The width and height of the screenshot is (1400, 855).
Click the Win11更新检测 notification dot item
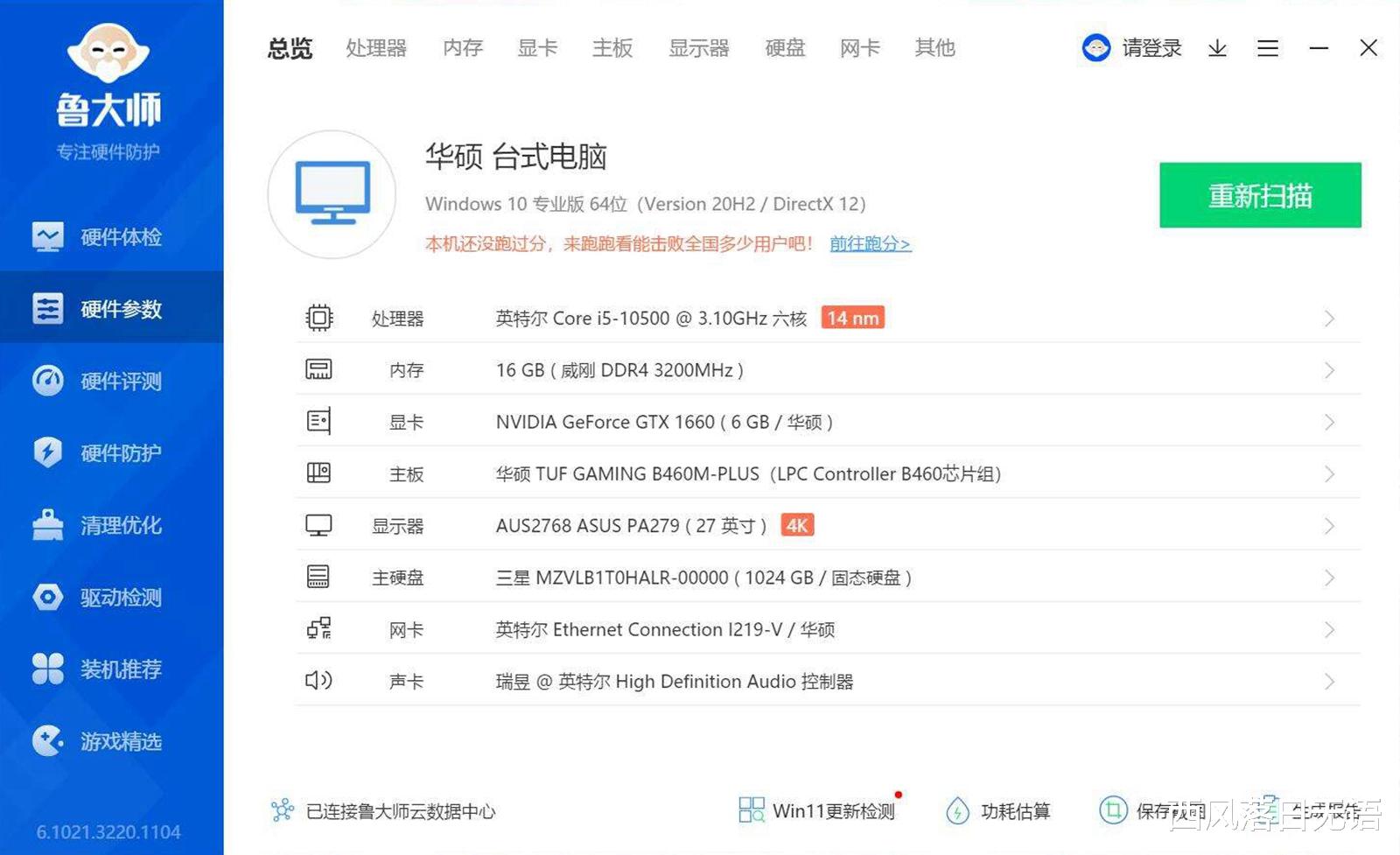(833, 810)
